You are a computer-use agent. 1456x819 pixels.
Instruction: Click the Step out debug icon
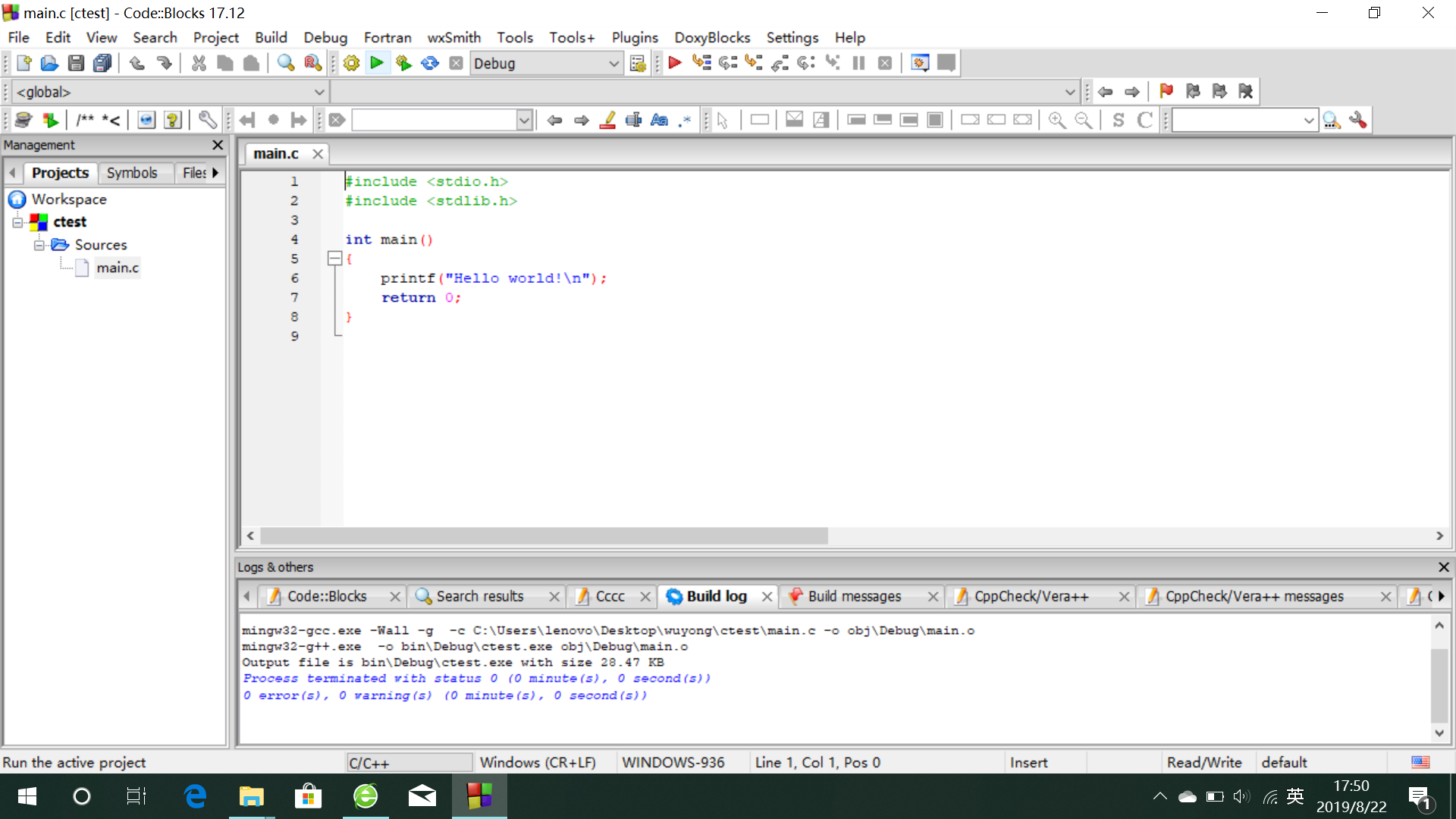[x=780, y=63]
